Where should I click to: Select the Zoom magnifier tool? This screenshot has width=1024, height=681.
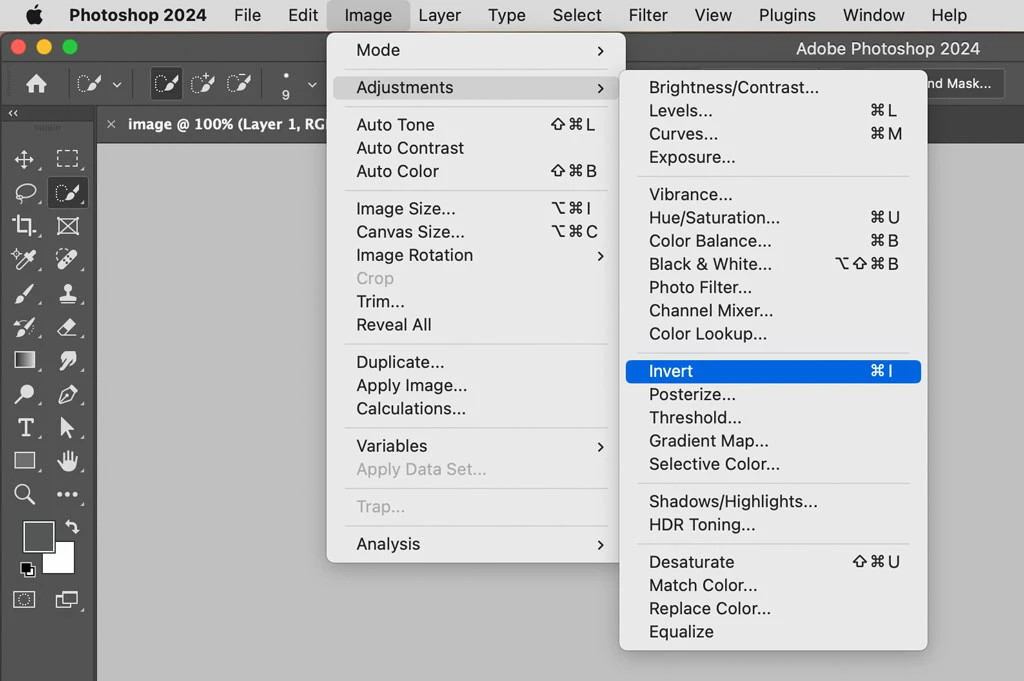pos(25,494)
